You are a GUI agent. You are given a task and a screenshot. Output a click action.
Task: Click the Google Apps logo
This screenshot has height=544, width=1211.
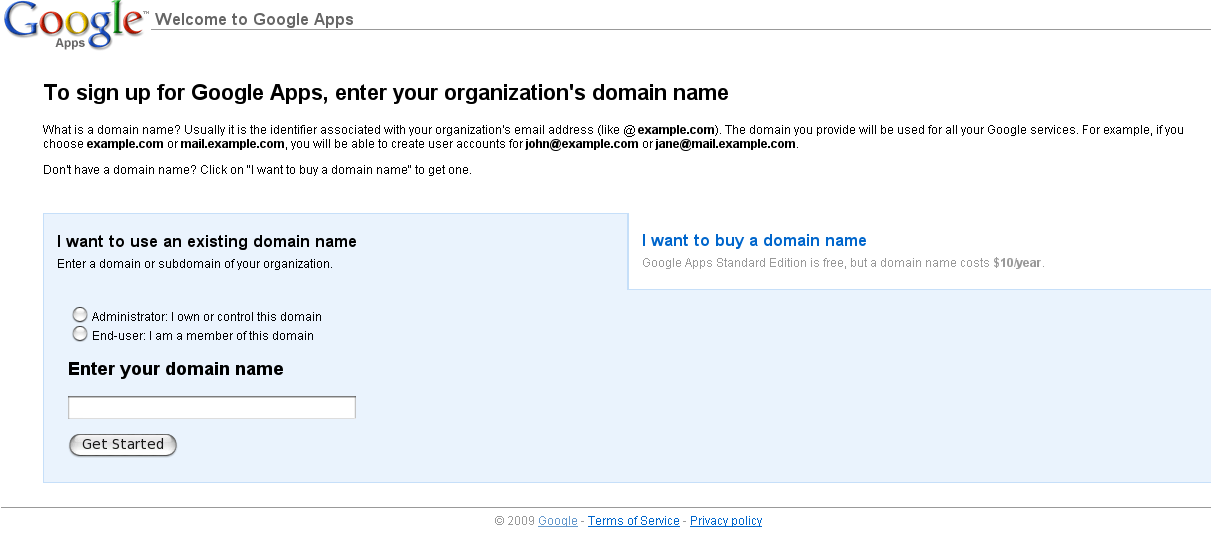(74, 25)
